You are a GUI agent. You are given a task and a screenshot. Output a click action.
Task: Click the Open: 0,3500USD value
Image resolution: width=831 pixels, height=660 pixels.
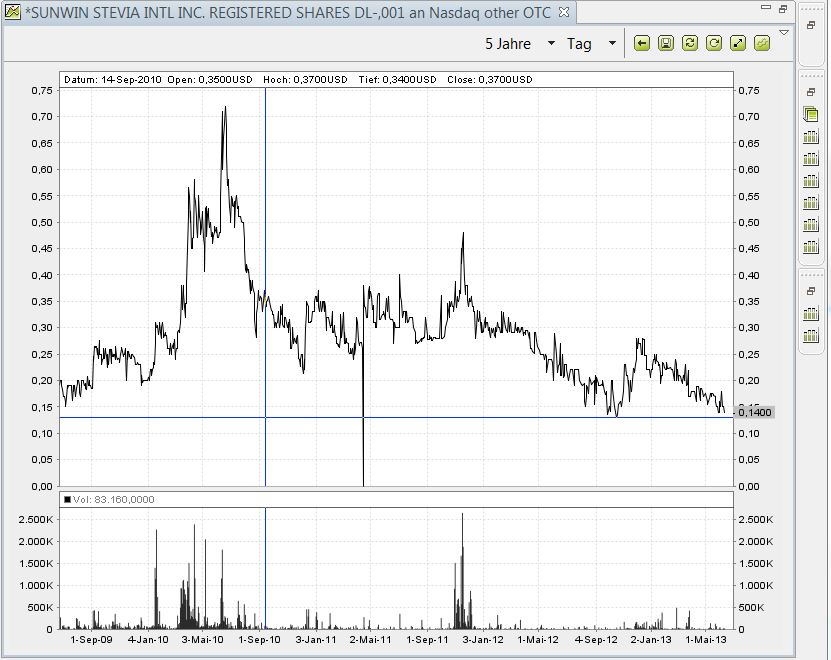click(x=210, y=80)
